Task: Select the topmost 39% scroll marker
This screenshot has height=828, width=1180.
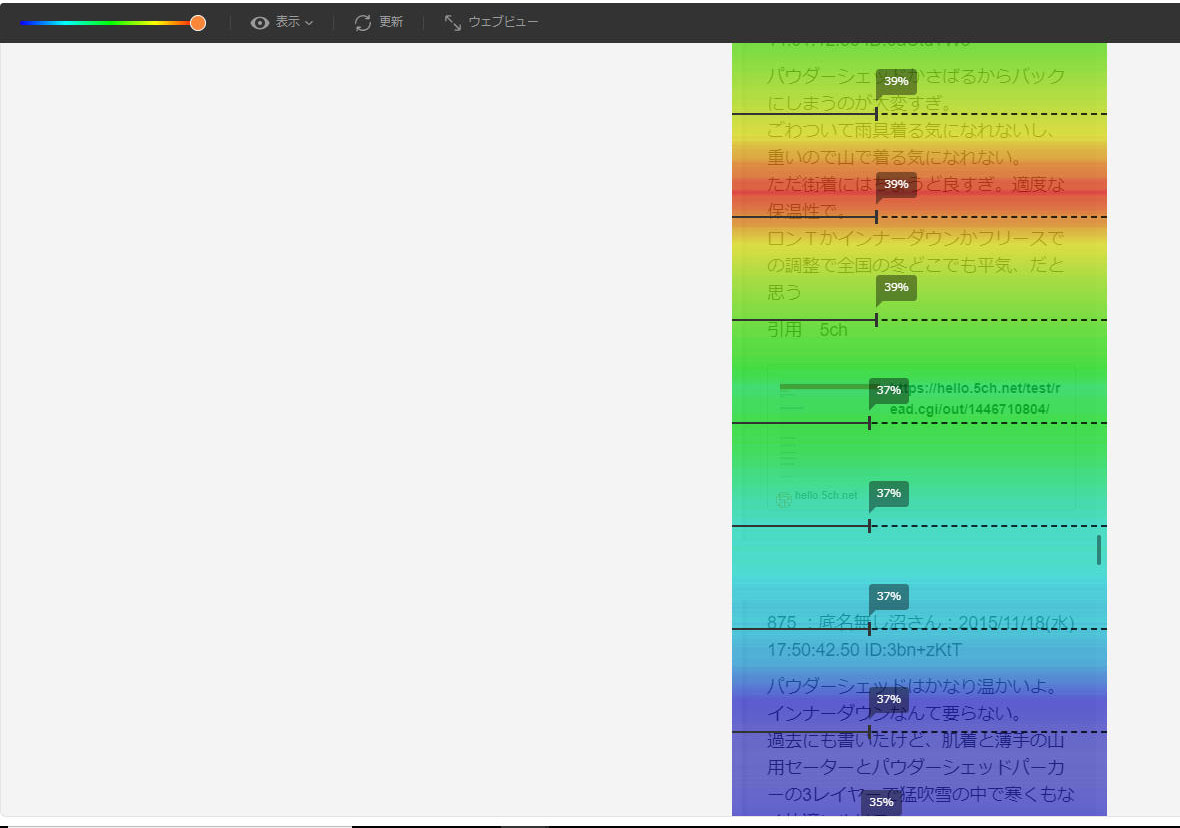Action: tap(896, 81)
